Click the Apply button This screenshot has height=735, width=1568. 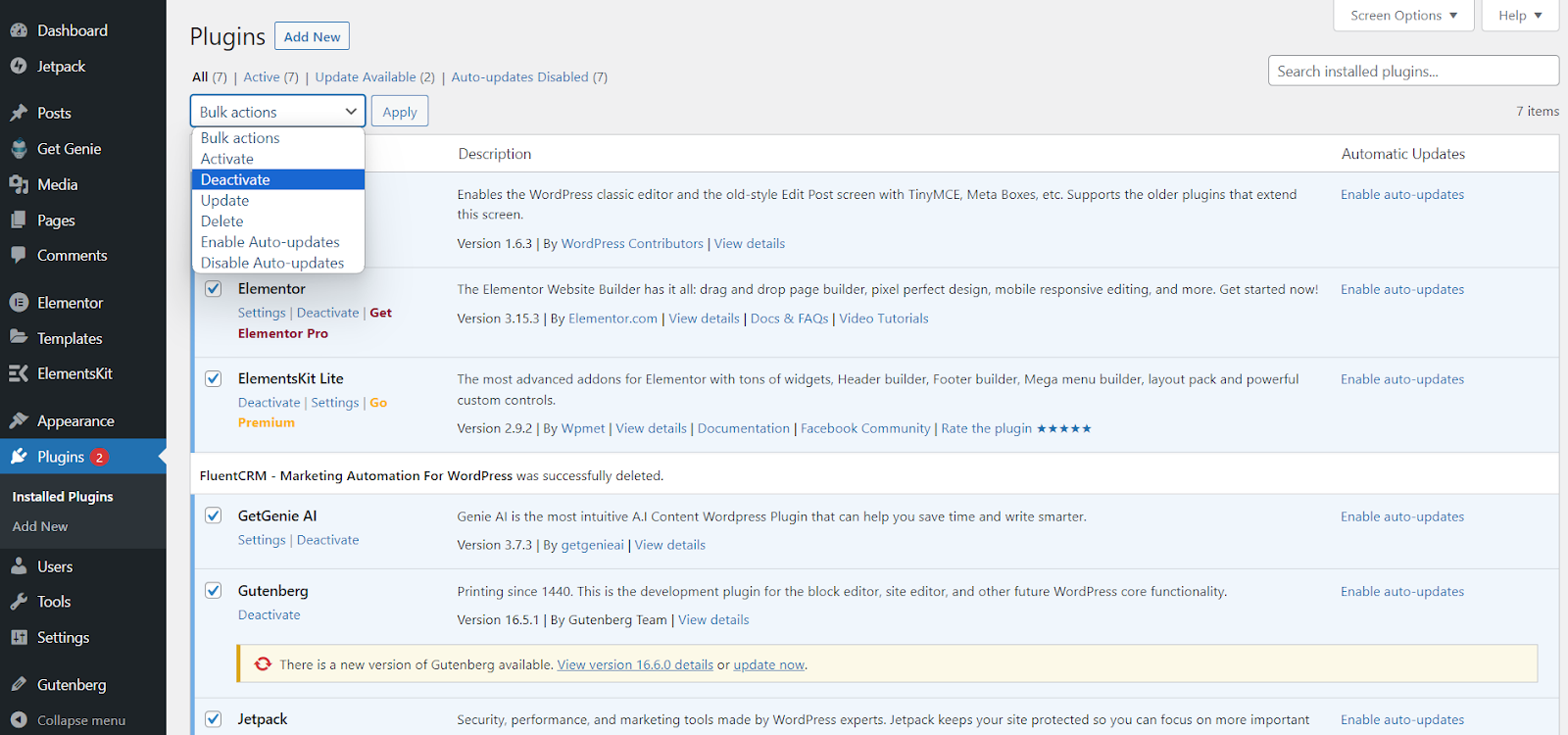pos(400,112)
